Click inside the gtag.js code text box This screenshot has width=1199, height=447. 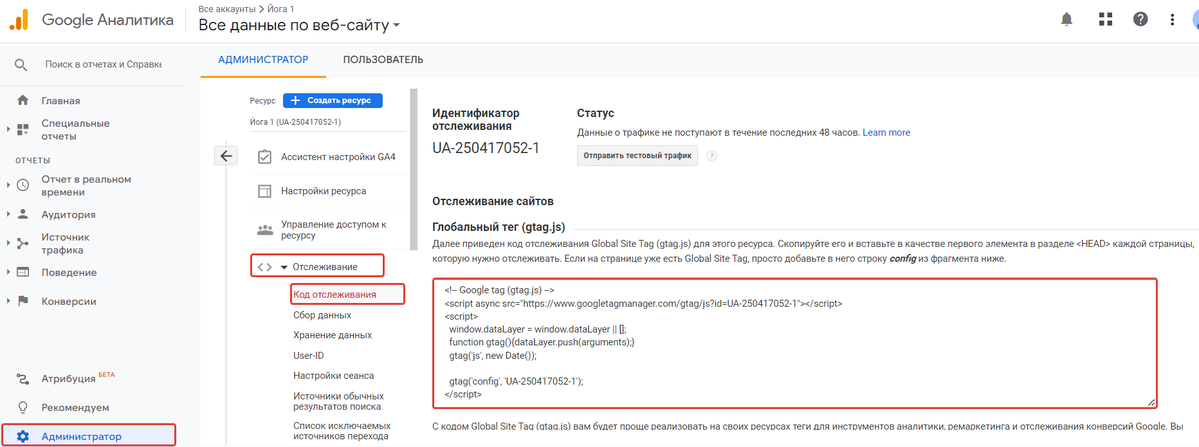(x=794, y=343)
